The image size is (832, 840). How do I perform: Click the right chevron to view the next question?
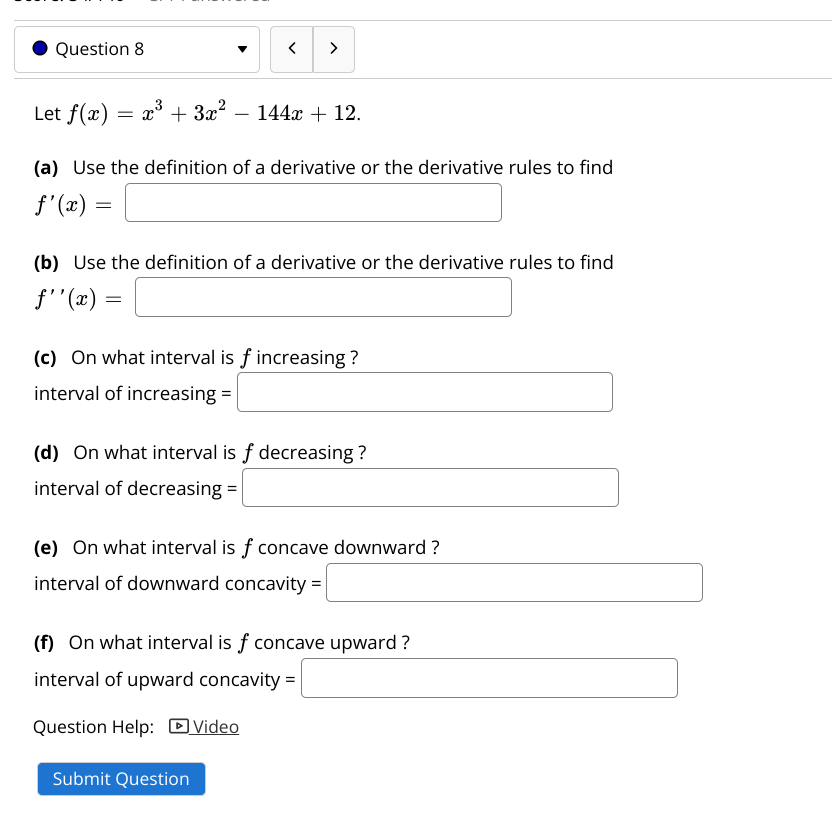334,48
